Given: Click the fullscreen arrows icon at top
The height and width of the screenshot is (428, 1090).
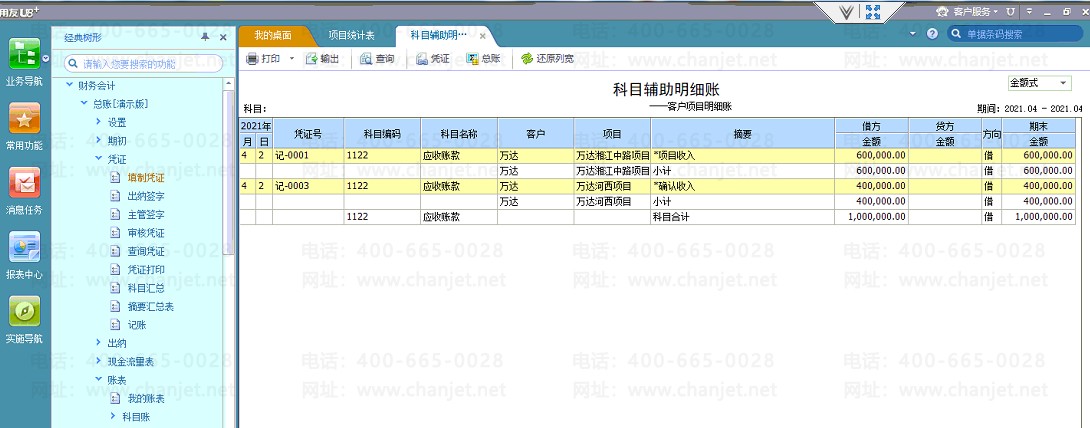Looking at the screenshot, I should click(x=873, y=11).
